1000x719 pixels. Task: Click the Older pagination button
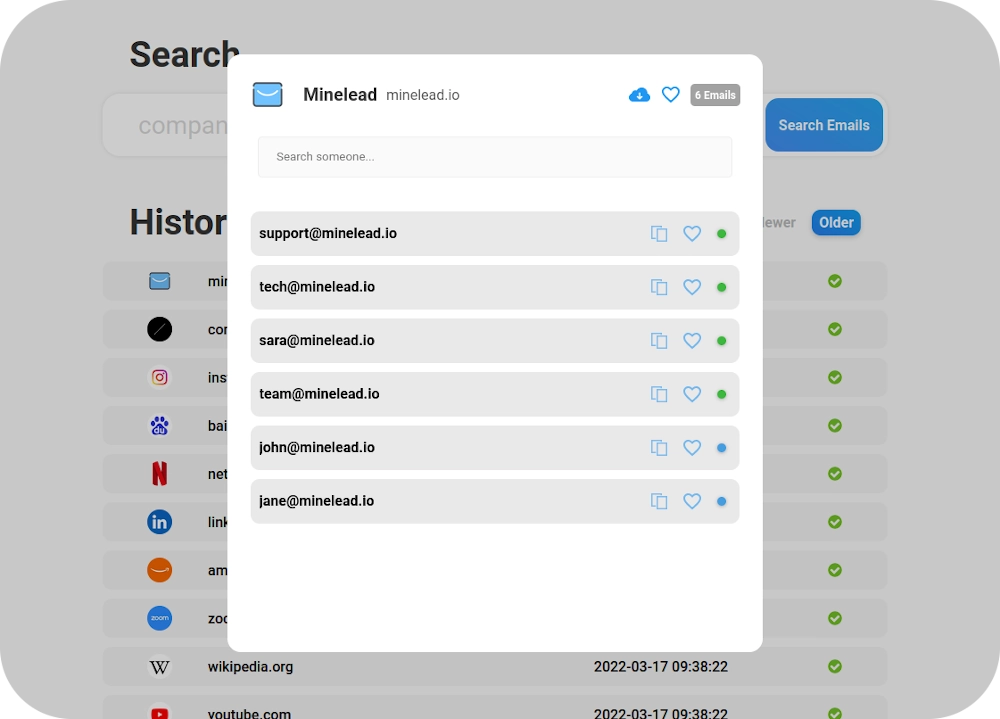pos(836,222)
